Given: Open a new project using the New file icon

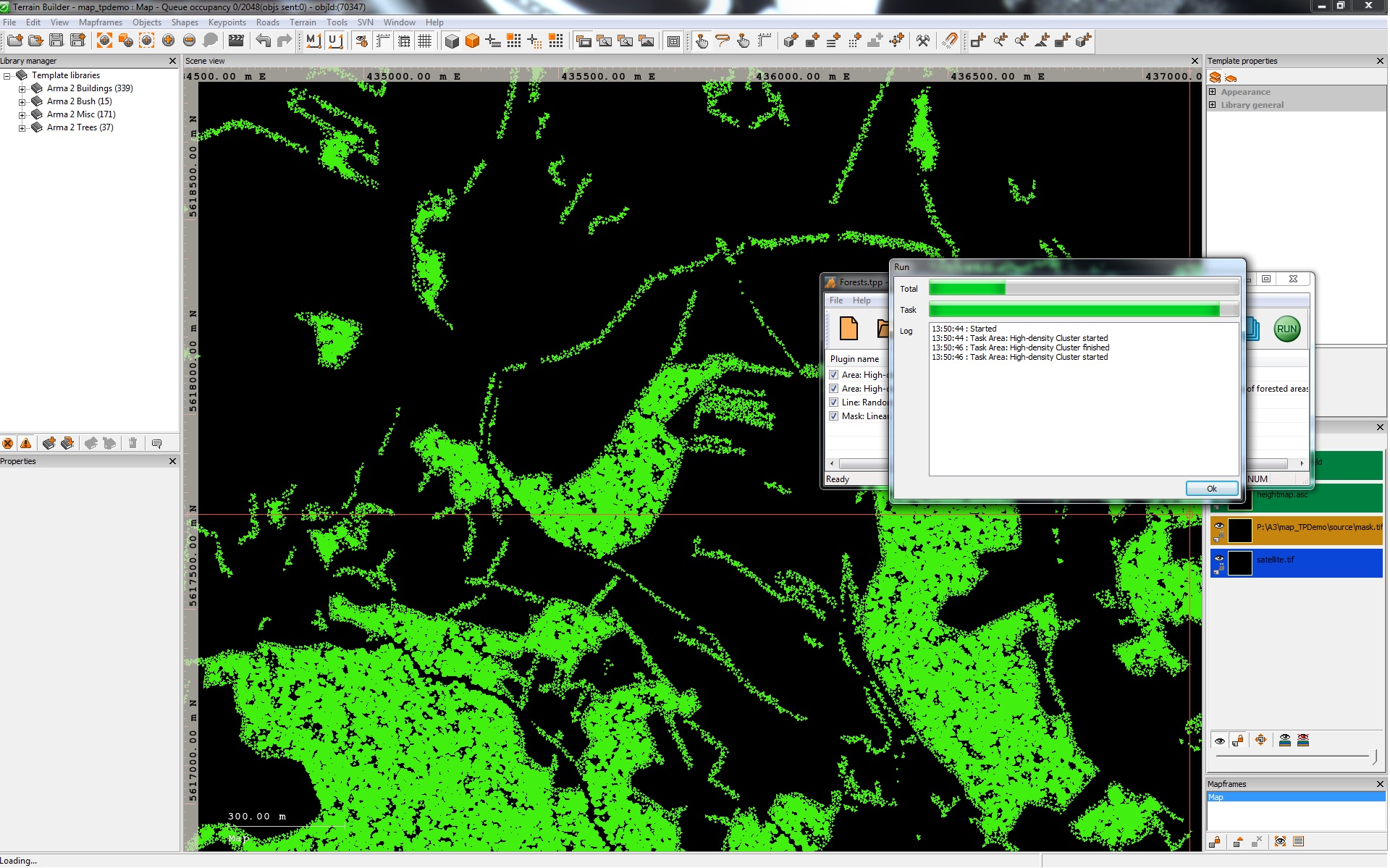Looking at the screenshot, I should pyautogui.click(x=14, y=41).
